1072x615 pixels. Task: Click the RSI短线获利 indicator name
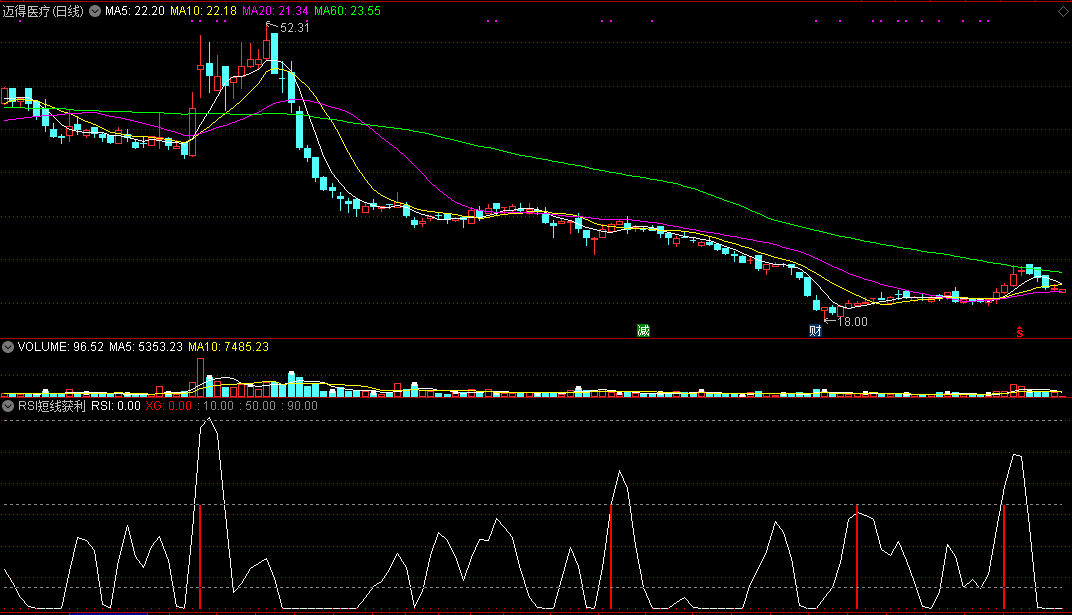(52, 406)
